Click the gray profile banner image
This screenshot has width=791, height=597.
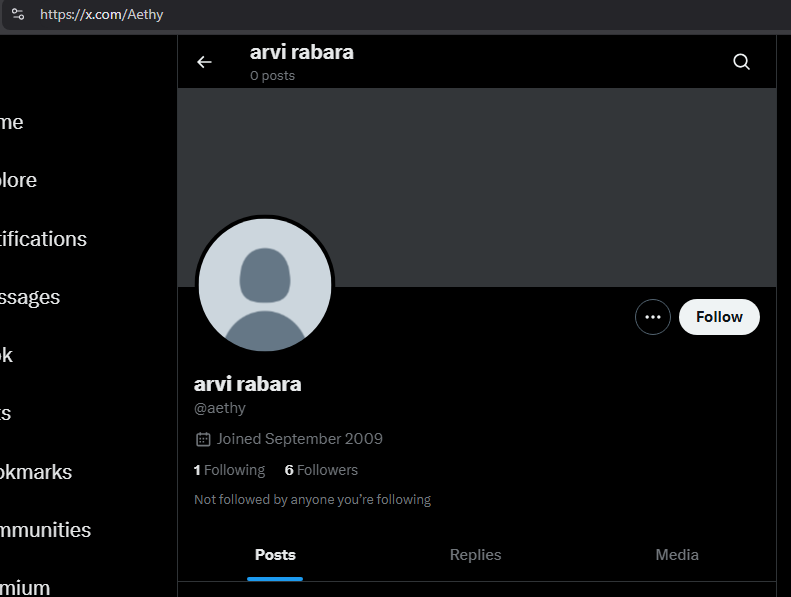pyautogui.click(x=477, y=187)
